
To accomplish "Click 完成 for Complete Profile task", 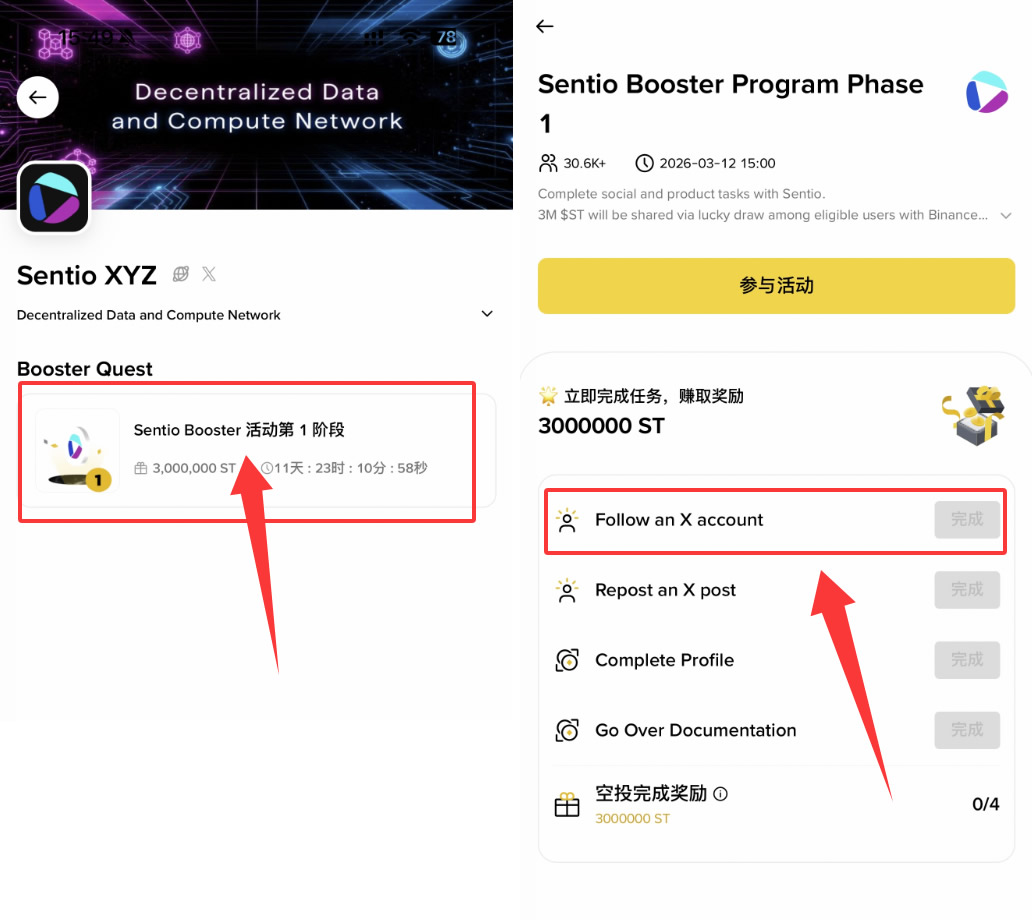I will [967, 660].
